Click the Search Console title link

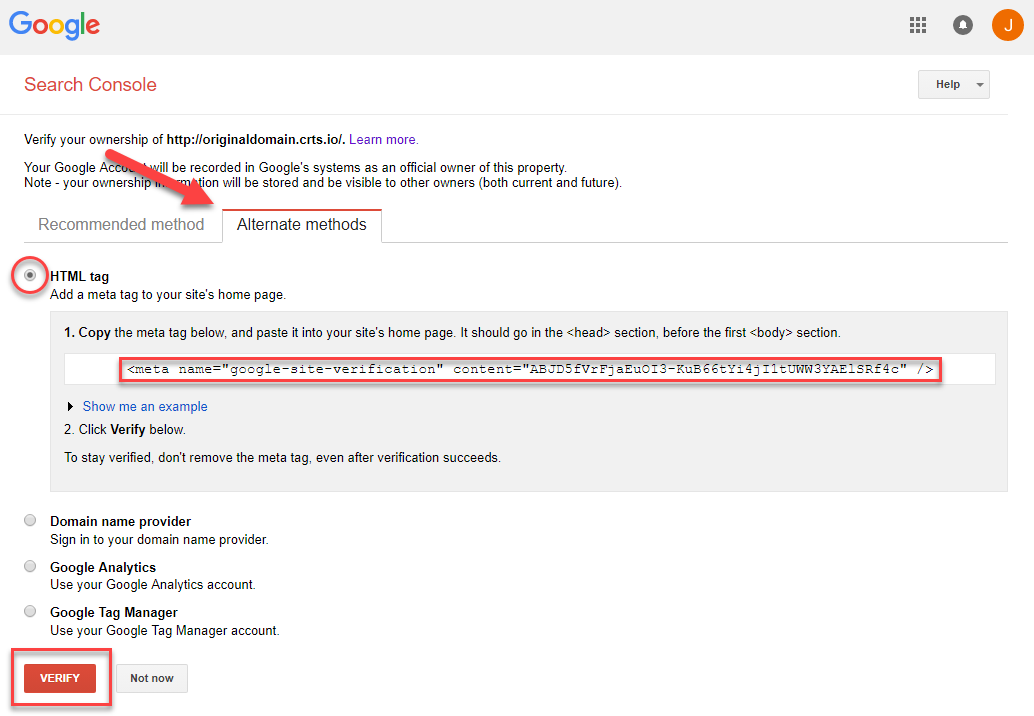click(90, 84)
